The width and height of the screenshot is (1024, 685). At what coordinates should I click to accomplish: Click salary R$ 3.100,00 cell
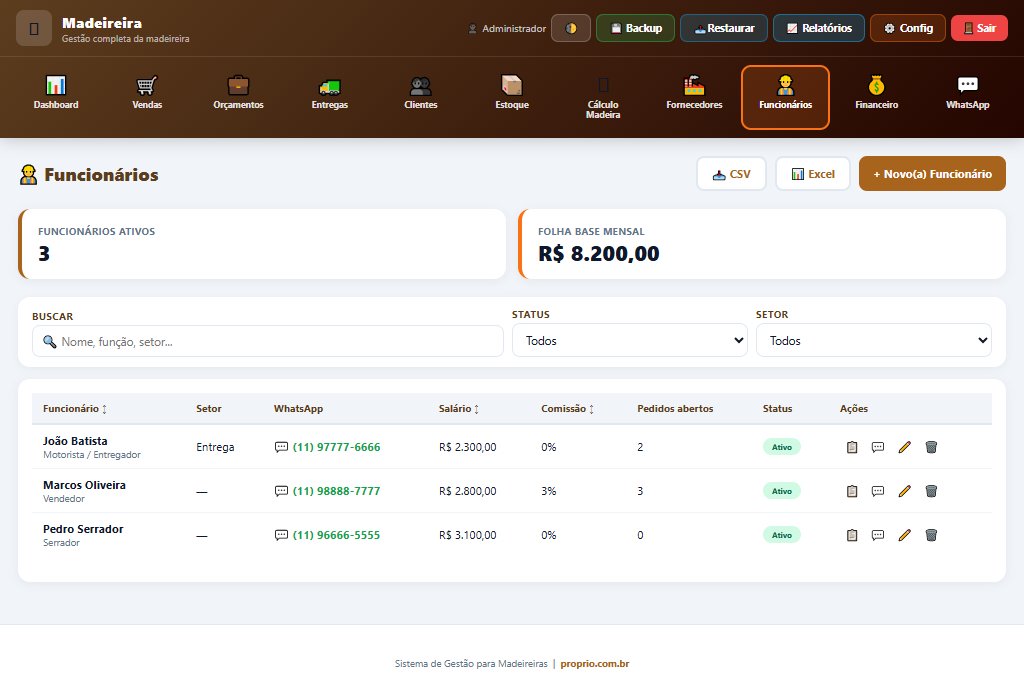coord(468,535)
